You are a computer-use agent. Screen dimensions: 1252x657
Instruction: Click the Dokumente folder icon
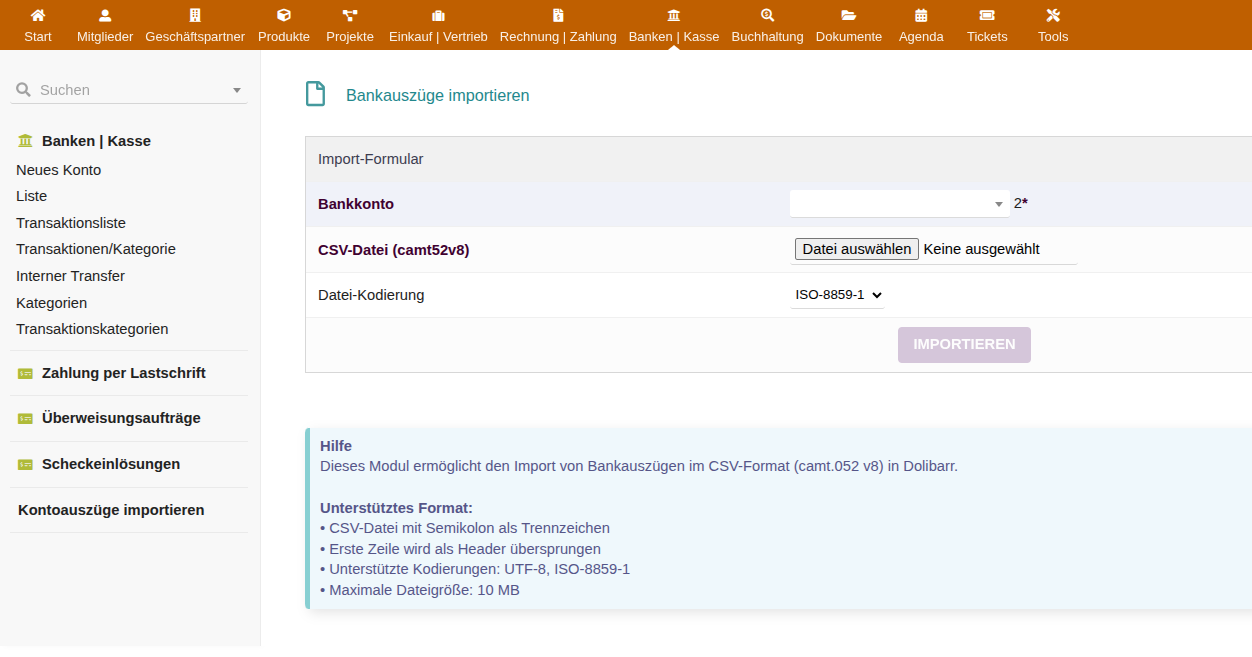[849, 16]
